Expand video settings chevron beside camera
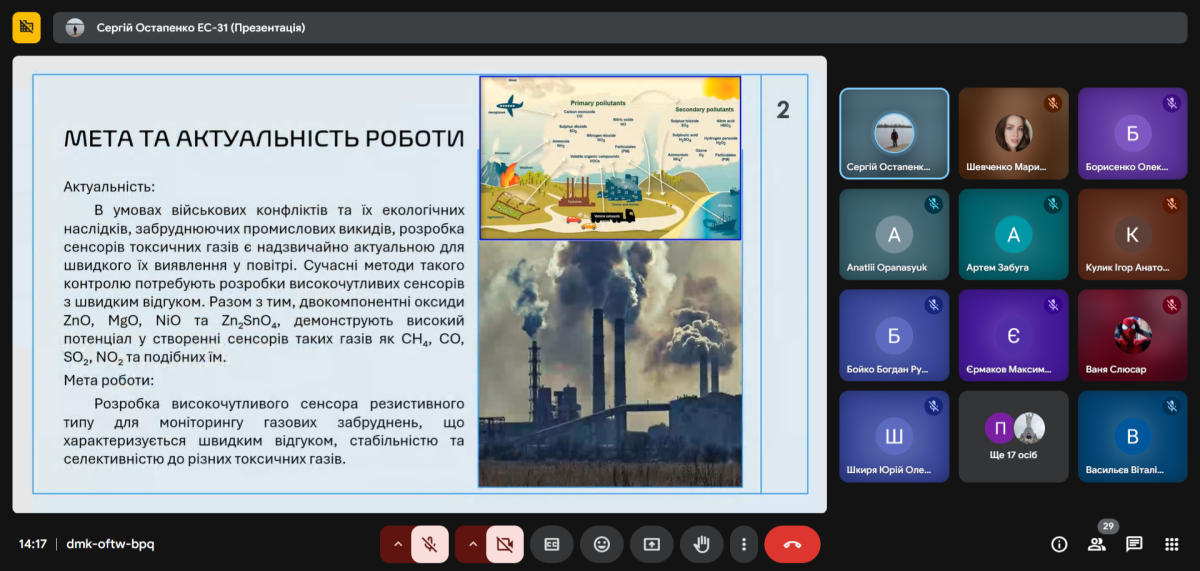 pyautogui.click(x=472, y=544)
